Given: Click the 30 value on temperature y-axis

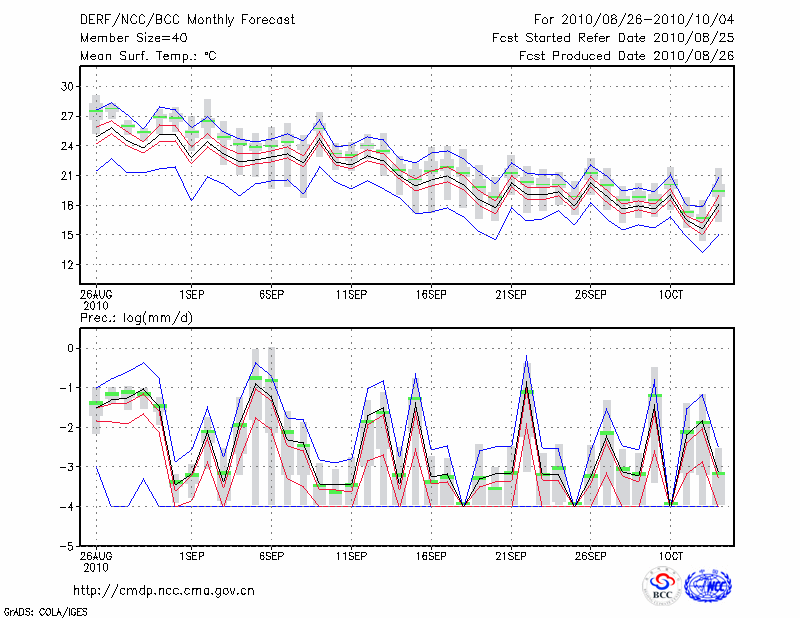Looking at the screenshot, I should point(69,87).
